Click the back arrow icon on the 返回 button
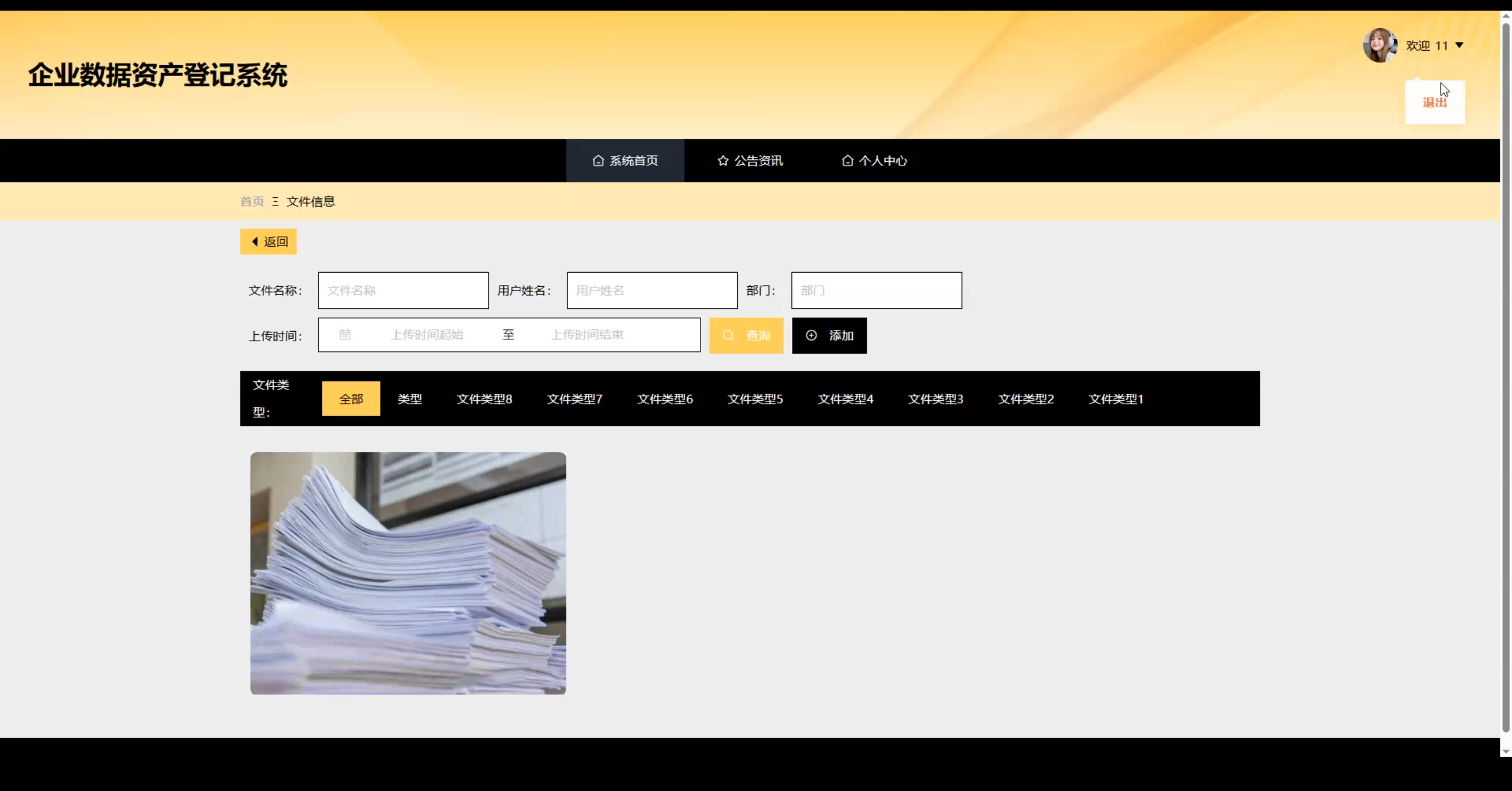Image resolution: width=1512 pixels, height=791 pixels. pyautogui.click(x=254, y=241)
